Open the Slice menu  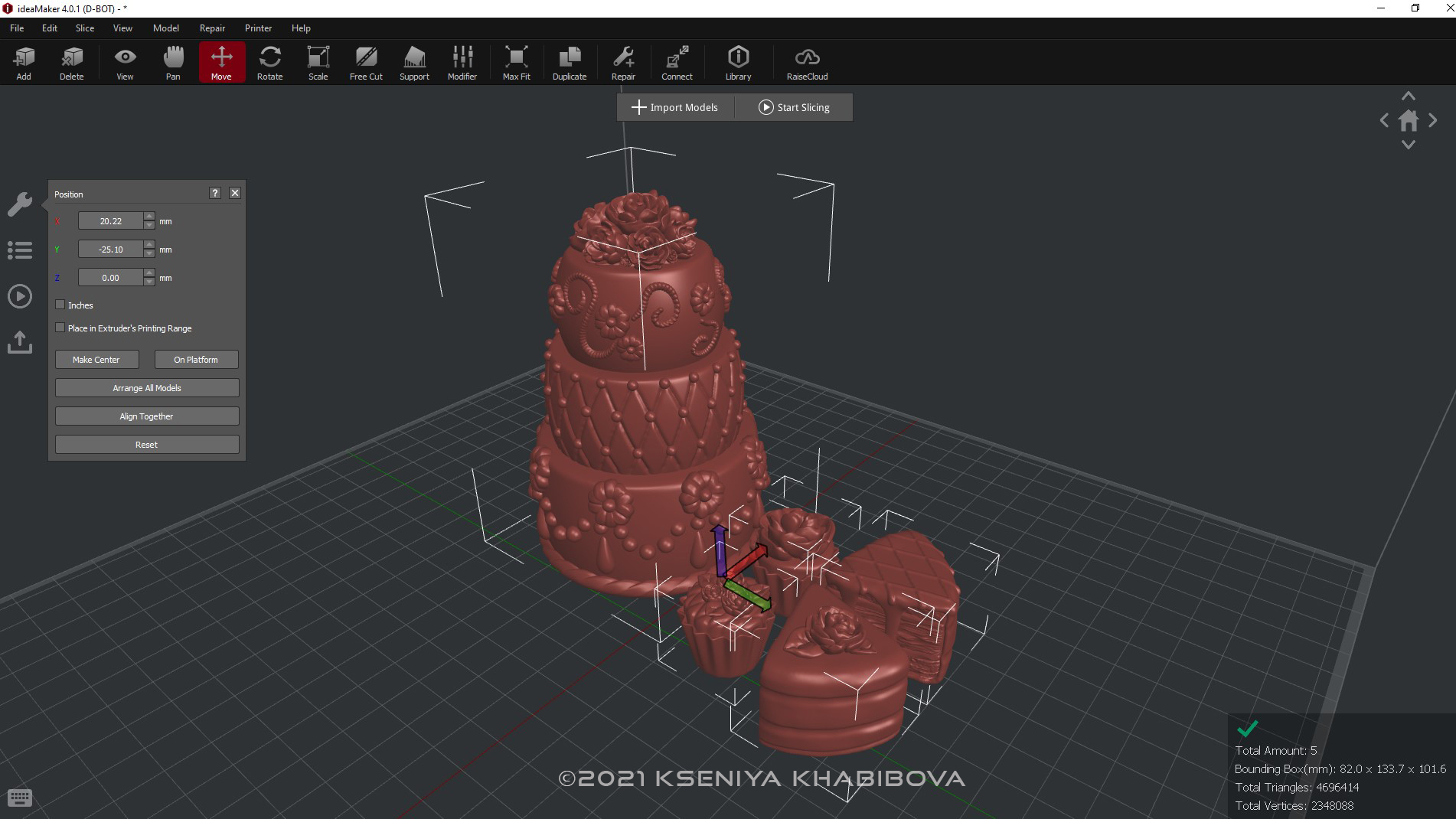(84, 28)
